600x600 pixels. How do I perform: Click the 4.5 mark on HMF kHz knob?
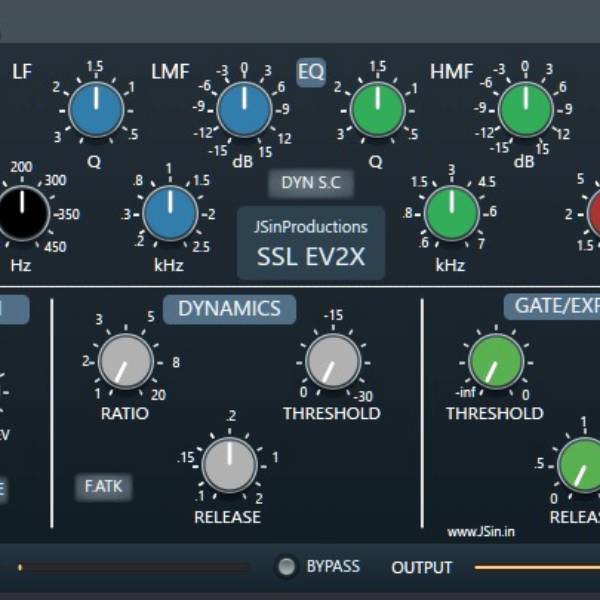(486, 182)
